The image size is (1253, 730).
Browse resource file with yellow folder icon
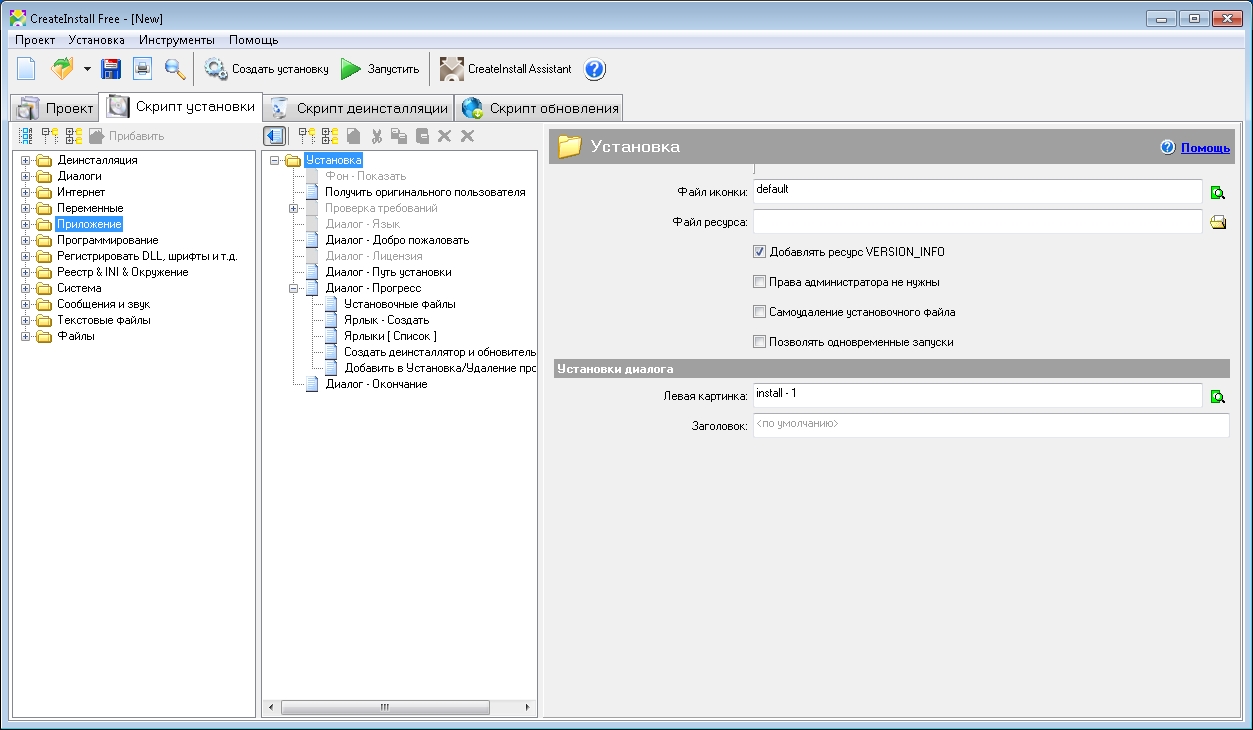(x=1218, y=222)
